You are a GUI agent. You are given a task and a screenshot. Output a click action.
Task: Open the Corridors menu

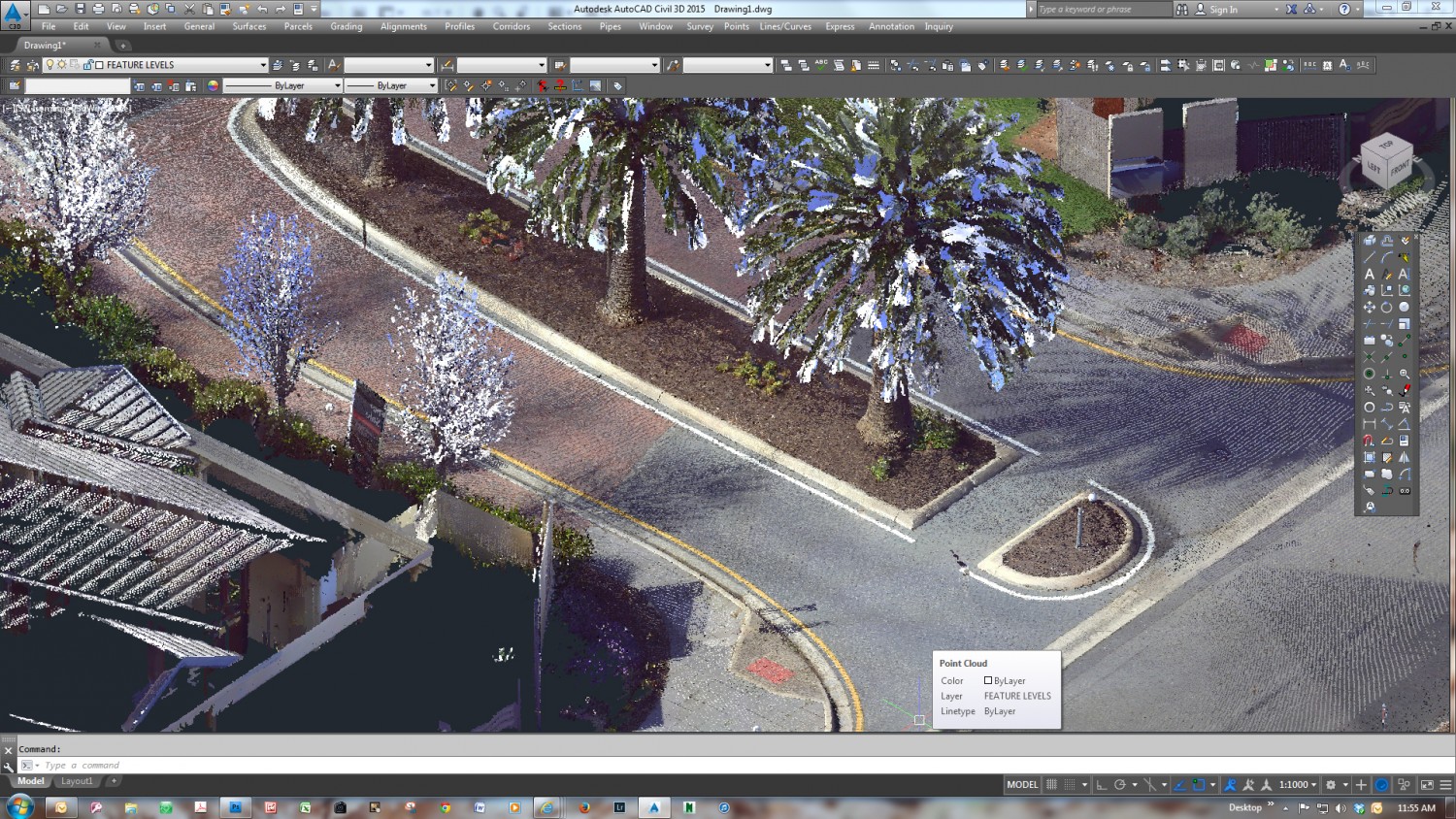(x=511, y=26)
